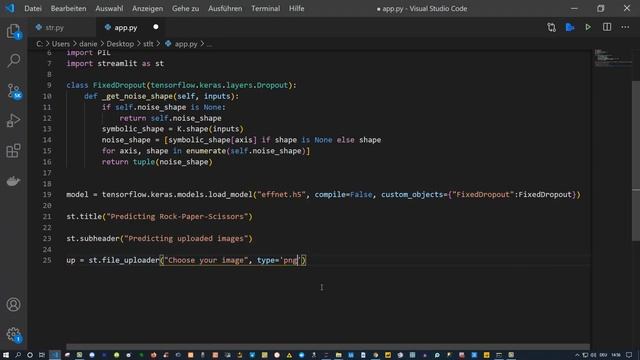The image size is (640, 360).
Task: Expand the Desktop breadcrumb segment
Action: [120, 44]
